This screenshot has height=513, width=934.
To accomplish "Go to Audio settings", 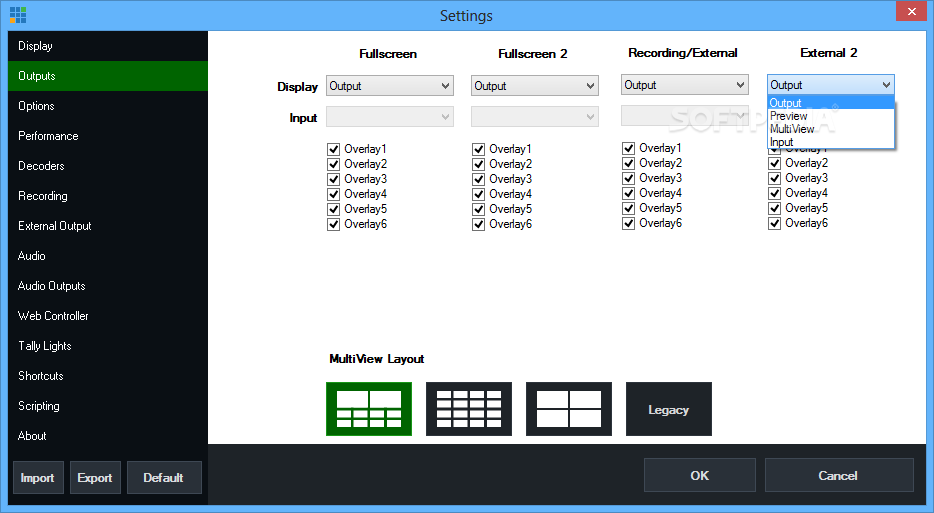I will tap(108, 256).
